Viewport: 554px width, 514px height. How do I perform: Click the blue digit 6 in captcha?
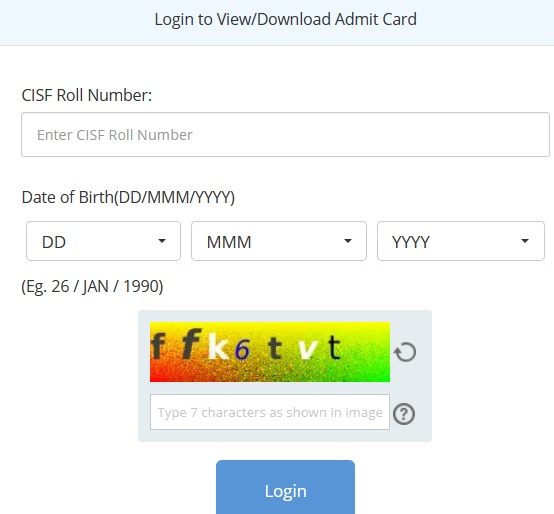click(x=242, y=350)
